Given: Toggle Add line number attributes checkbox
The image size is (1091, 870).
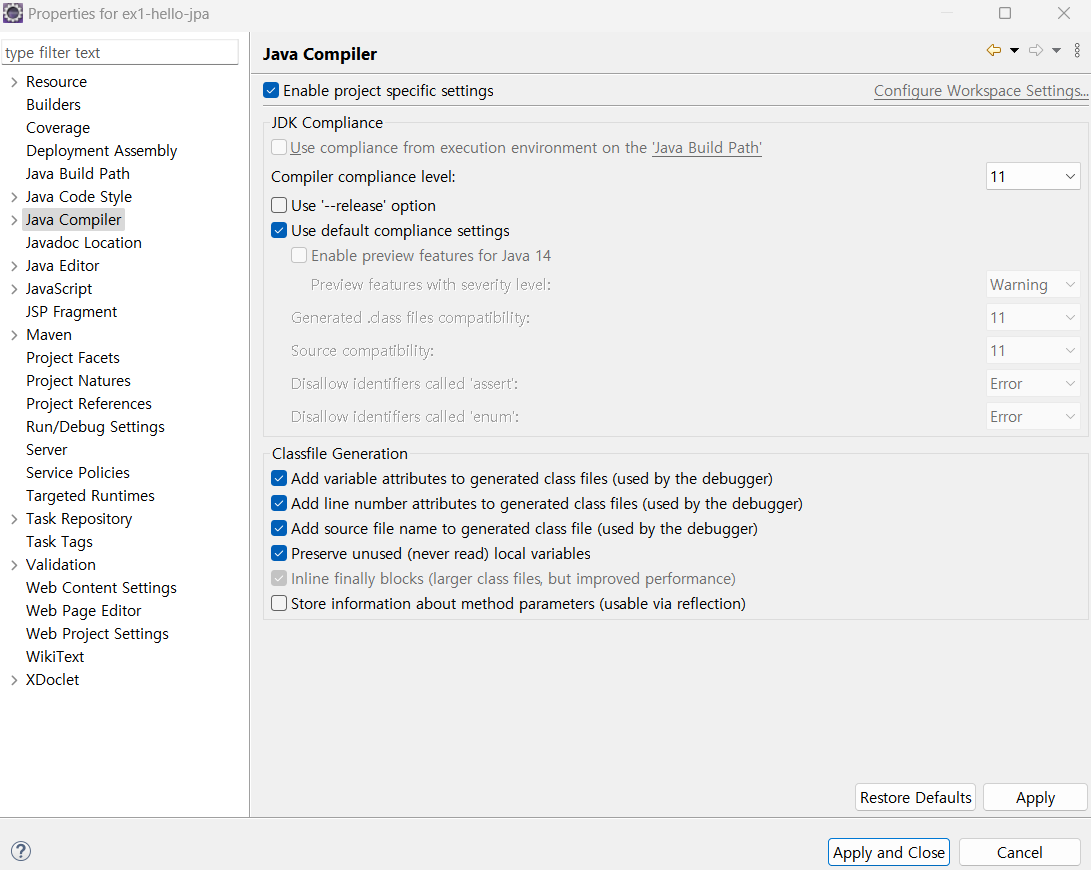Looking at the screenshot, I should [x=279, y=503].
